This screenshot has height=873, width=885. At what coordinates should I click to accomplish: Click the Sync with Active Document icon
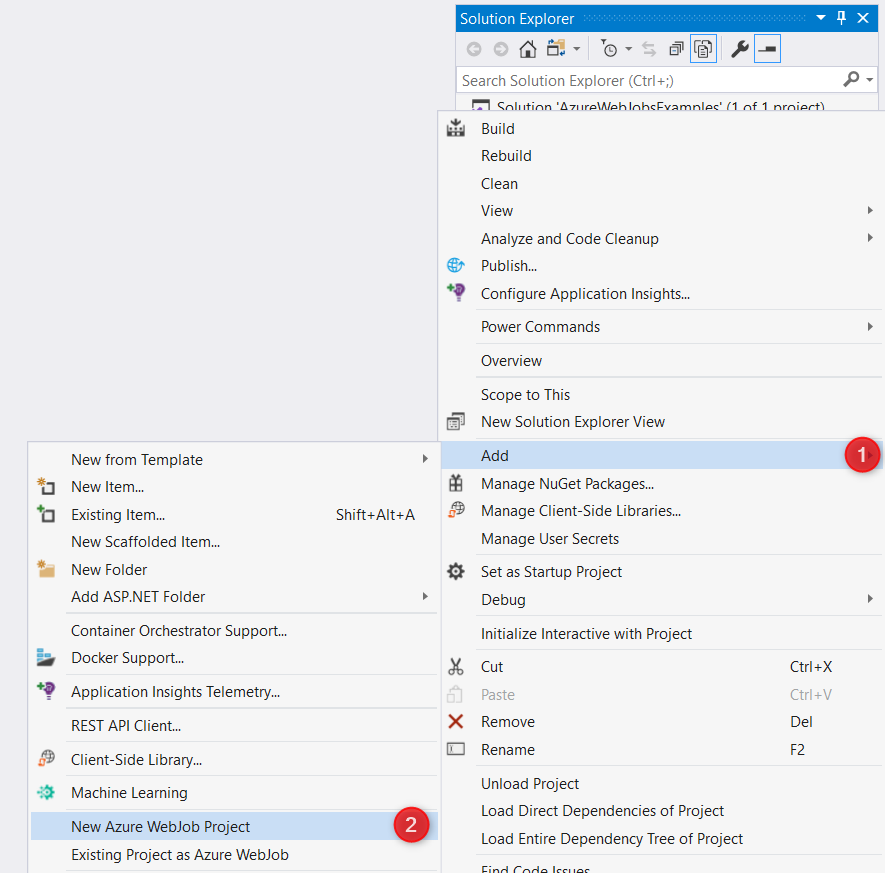click(x=649, y=49)
